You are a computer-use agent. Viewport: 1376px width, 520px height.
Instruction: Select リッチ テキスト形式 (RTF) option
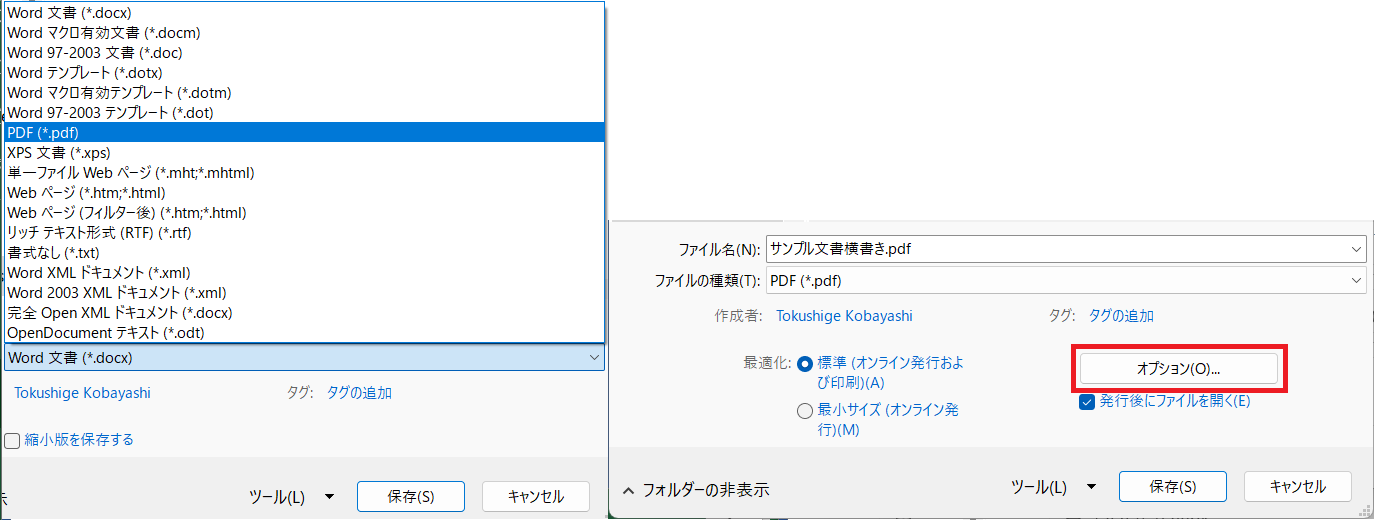(99, 232)
